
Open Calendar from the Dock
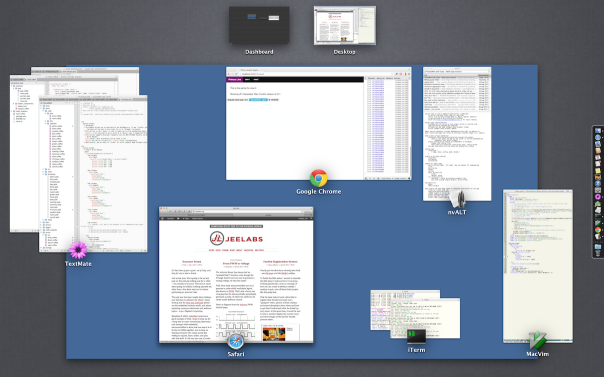tap(598, 157)
